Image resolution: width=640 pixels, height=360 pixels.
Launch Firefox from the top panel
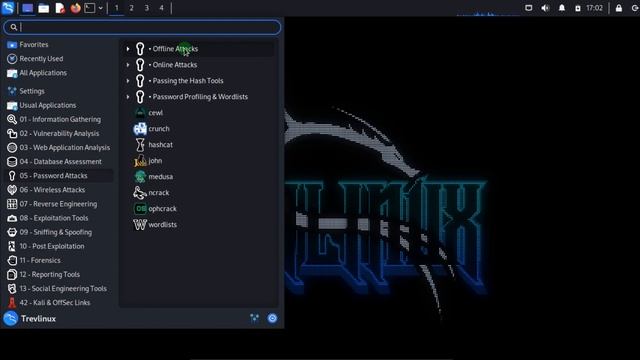coord(76,8)
